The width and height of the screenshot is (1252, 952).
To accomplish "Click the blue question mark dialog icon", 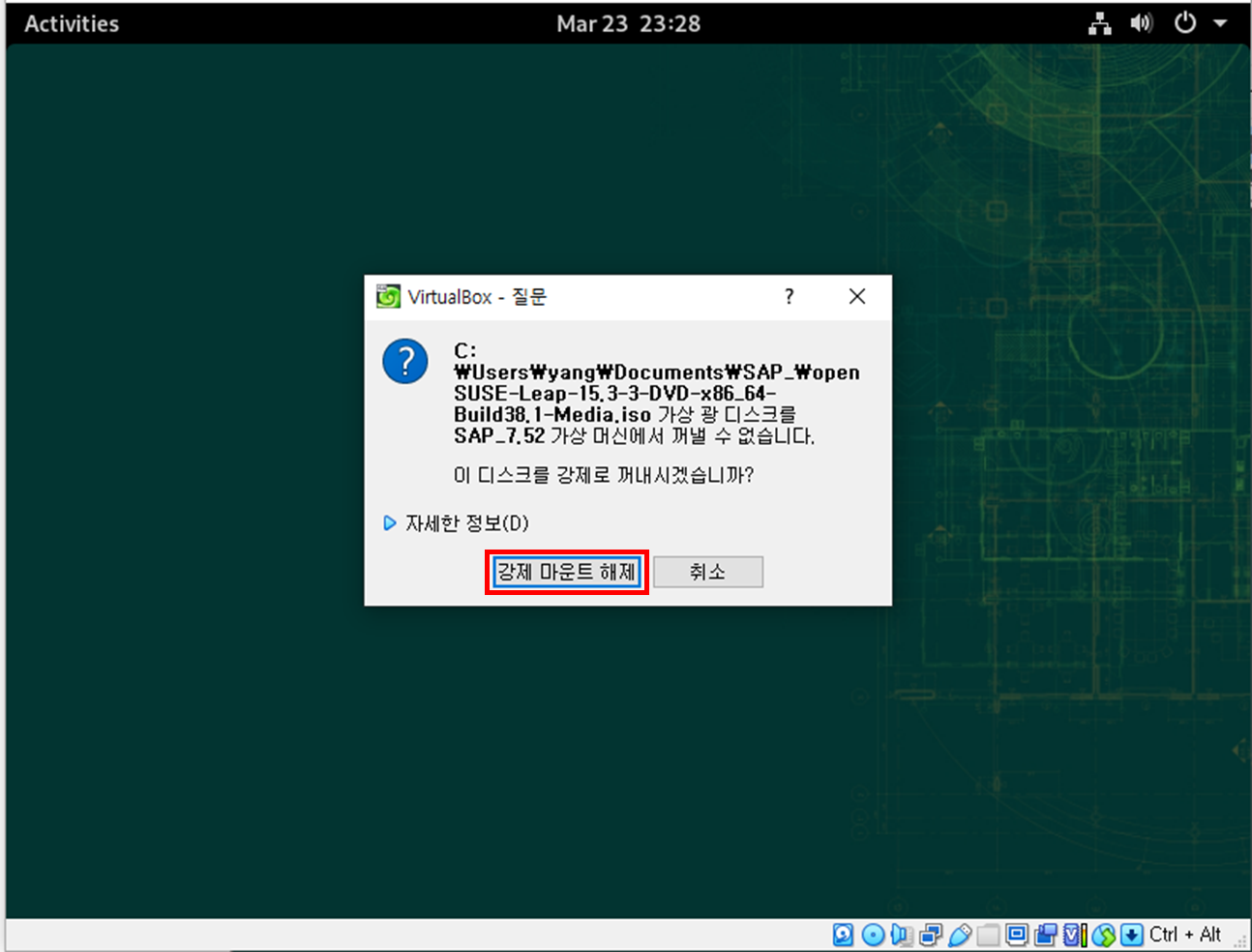I will [x=405, y=362].
